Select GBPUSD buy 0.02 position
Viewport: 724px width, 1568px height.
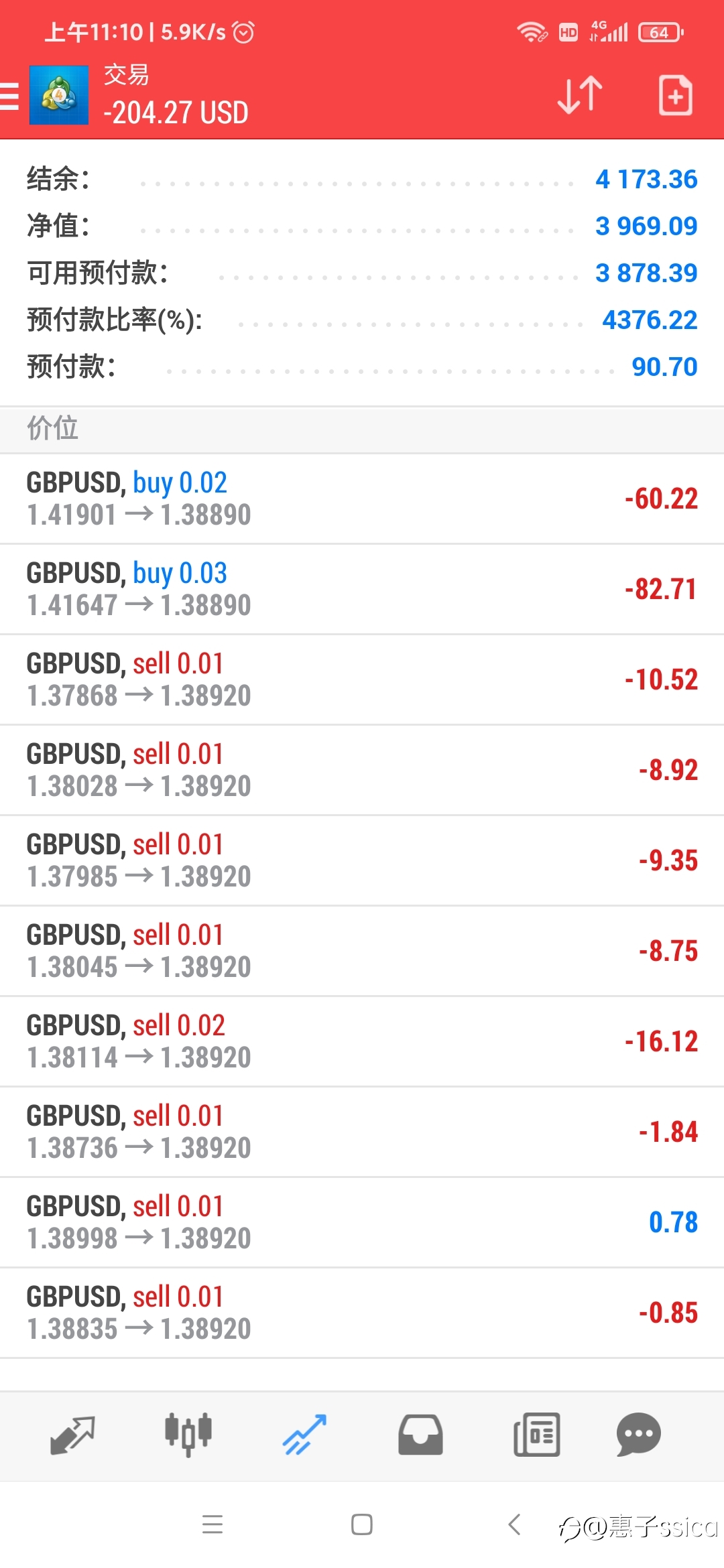tap(362, 499)
